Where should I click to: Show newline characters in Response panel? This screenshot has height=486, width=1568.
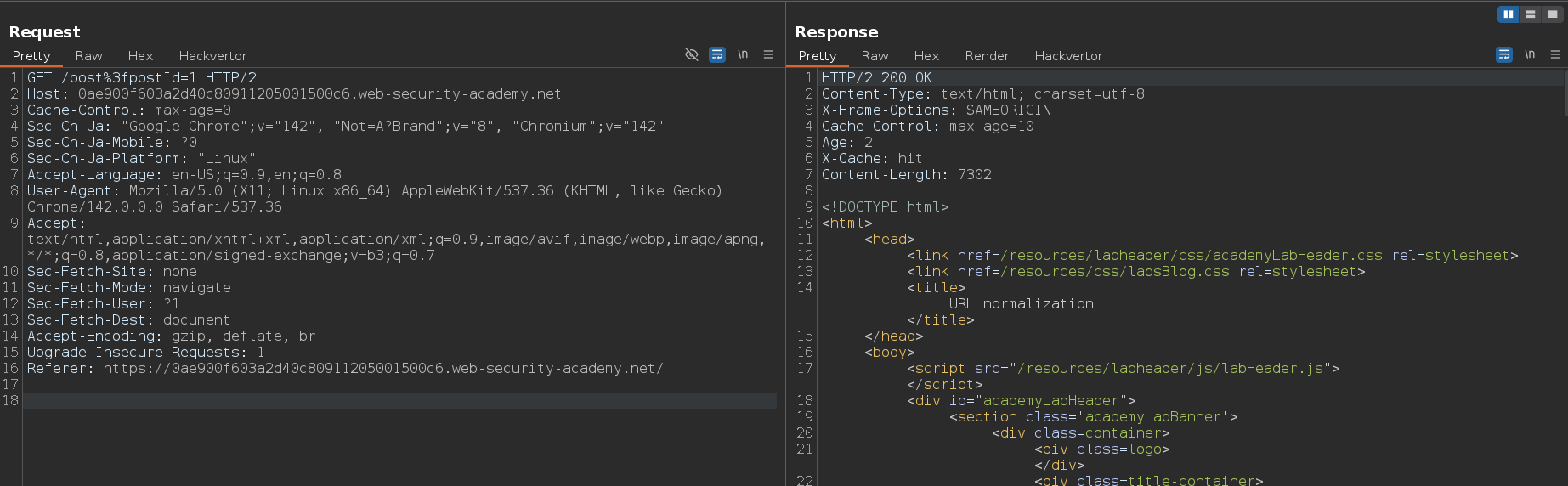pyautogui.click(x=1530, y=54)
